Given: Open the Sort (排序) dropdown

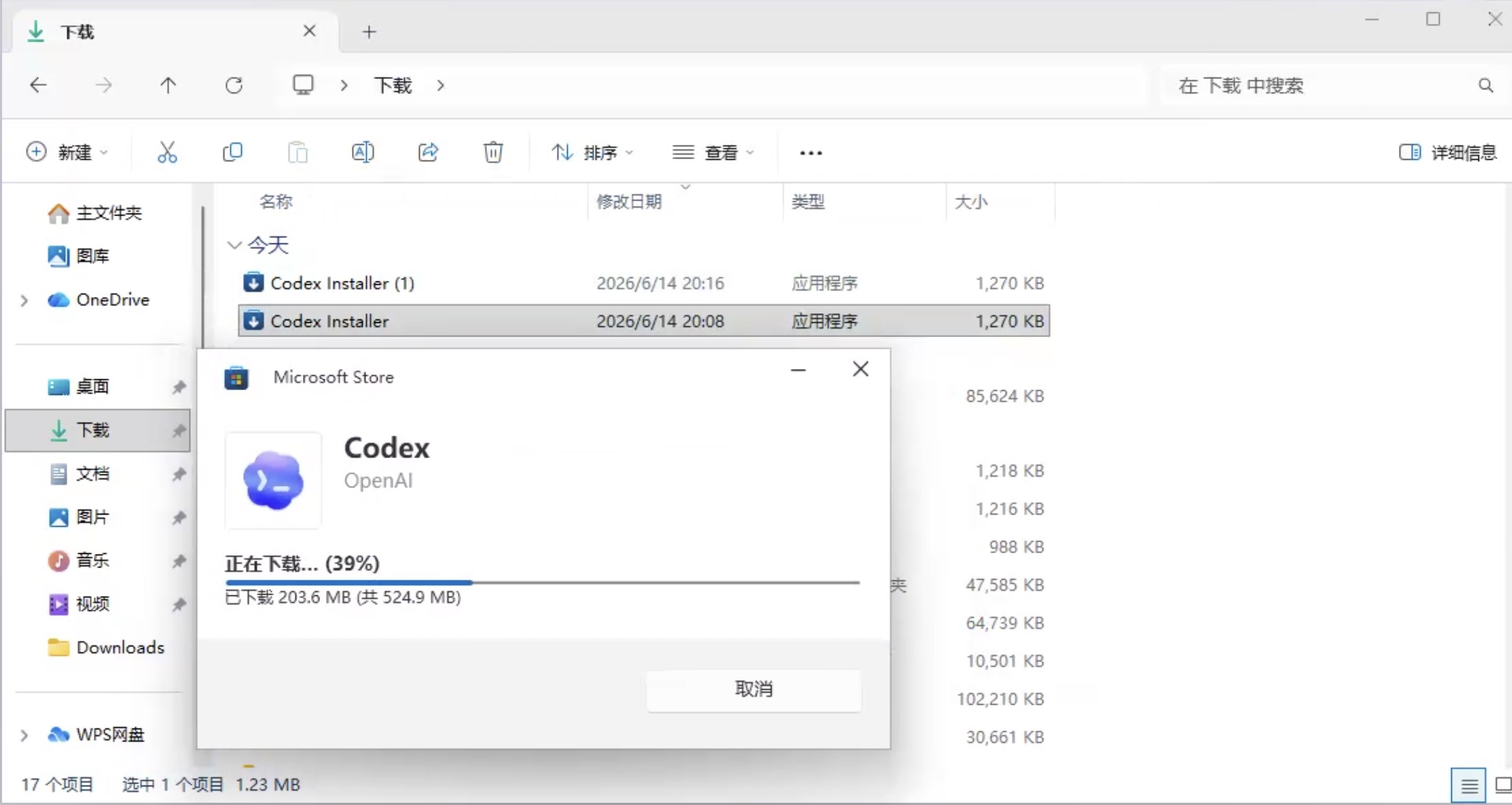Looking at the screenshot, I should click(x=592, y=153).
